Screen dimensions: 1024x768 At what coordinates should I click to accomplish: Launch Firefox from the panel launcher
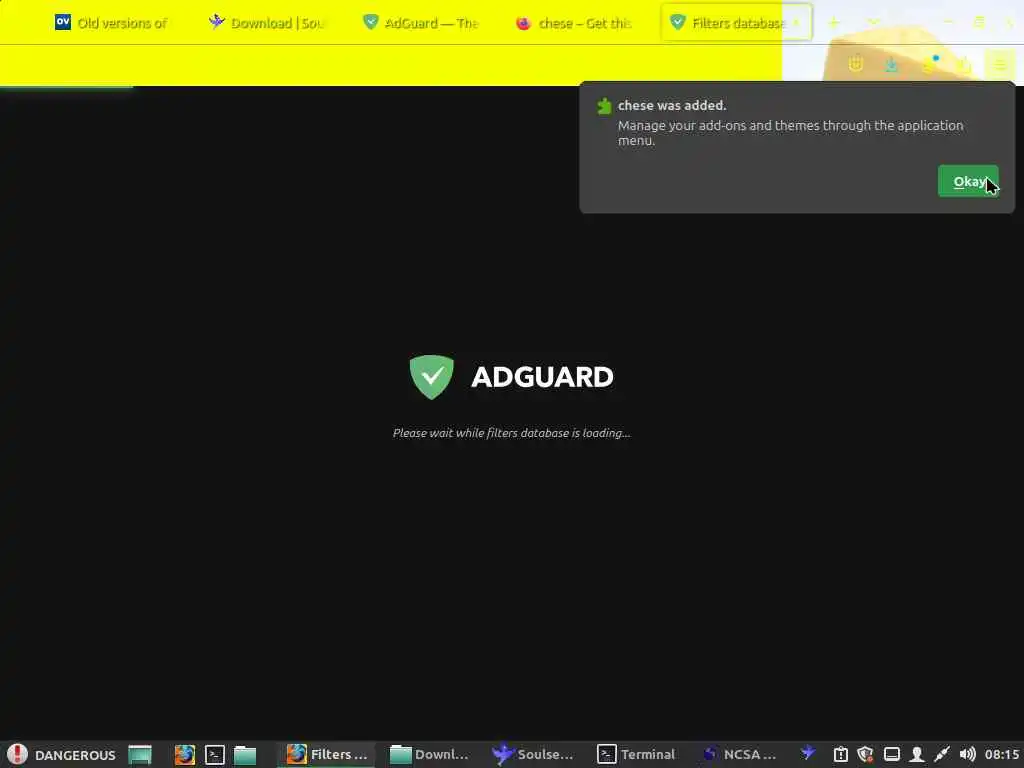click(185, 754)
